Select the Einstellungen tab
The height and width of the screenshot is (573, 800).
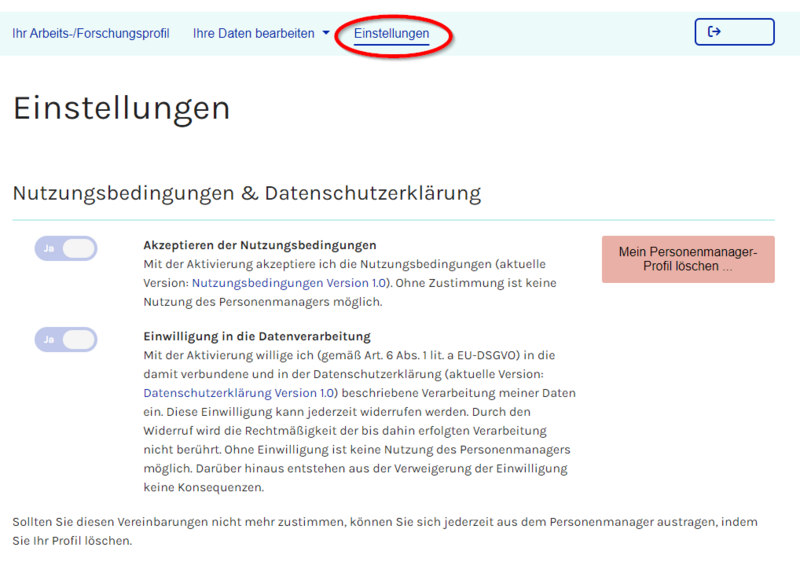[x=391, y=34]
